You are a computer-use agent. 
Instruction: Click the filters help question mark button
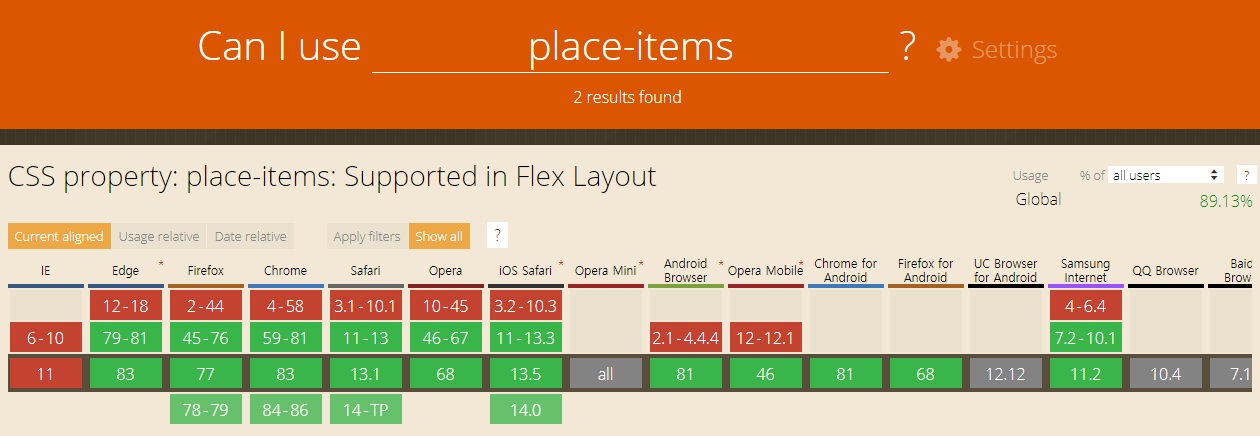click(497, 236)
